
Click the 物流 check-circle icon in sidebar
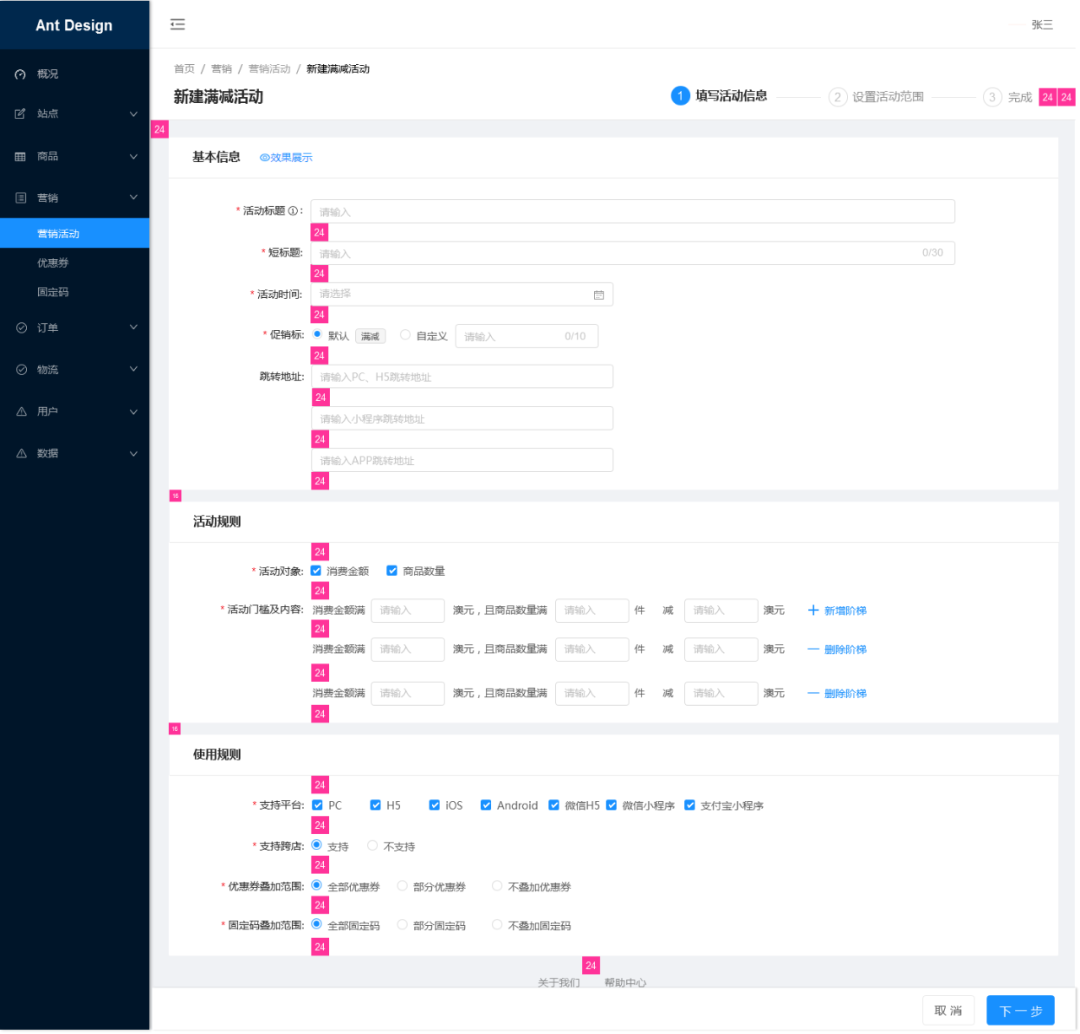click(x=21, y=370)
